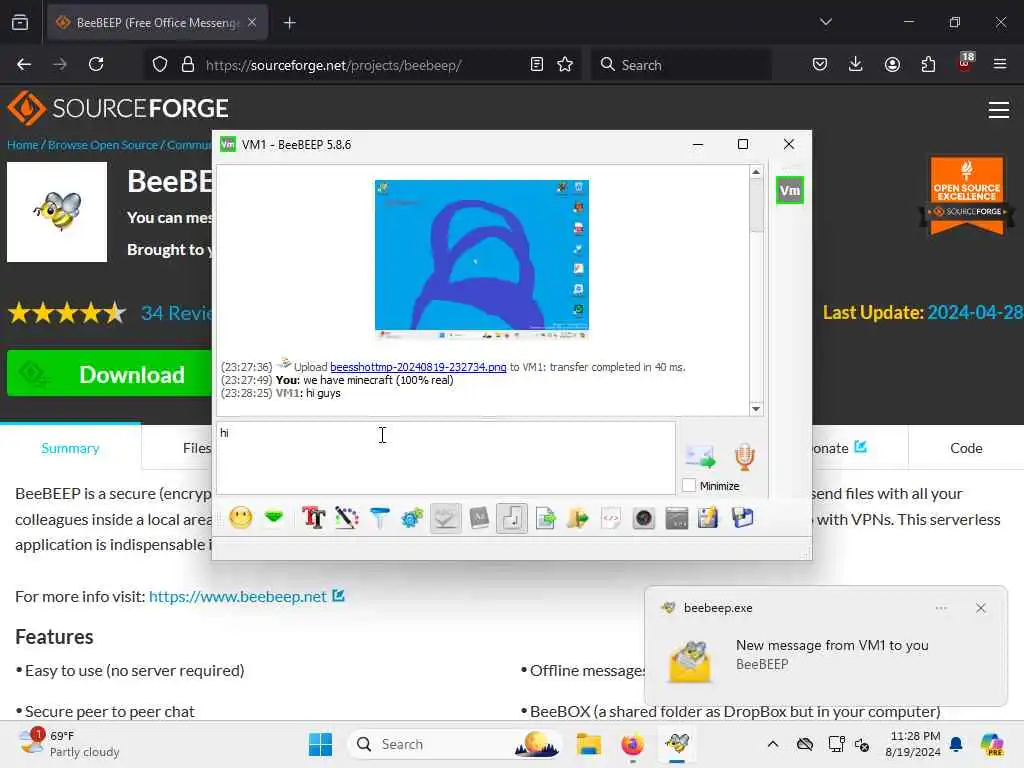Expand the list all tabs chevron
Viewport: 1024px width, 768px height.
point(826,22)
